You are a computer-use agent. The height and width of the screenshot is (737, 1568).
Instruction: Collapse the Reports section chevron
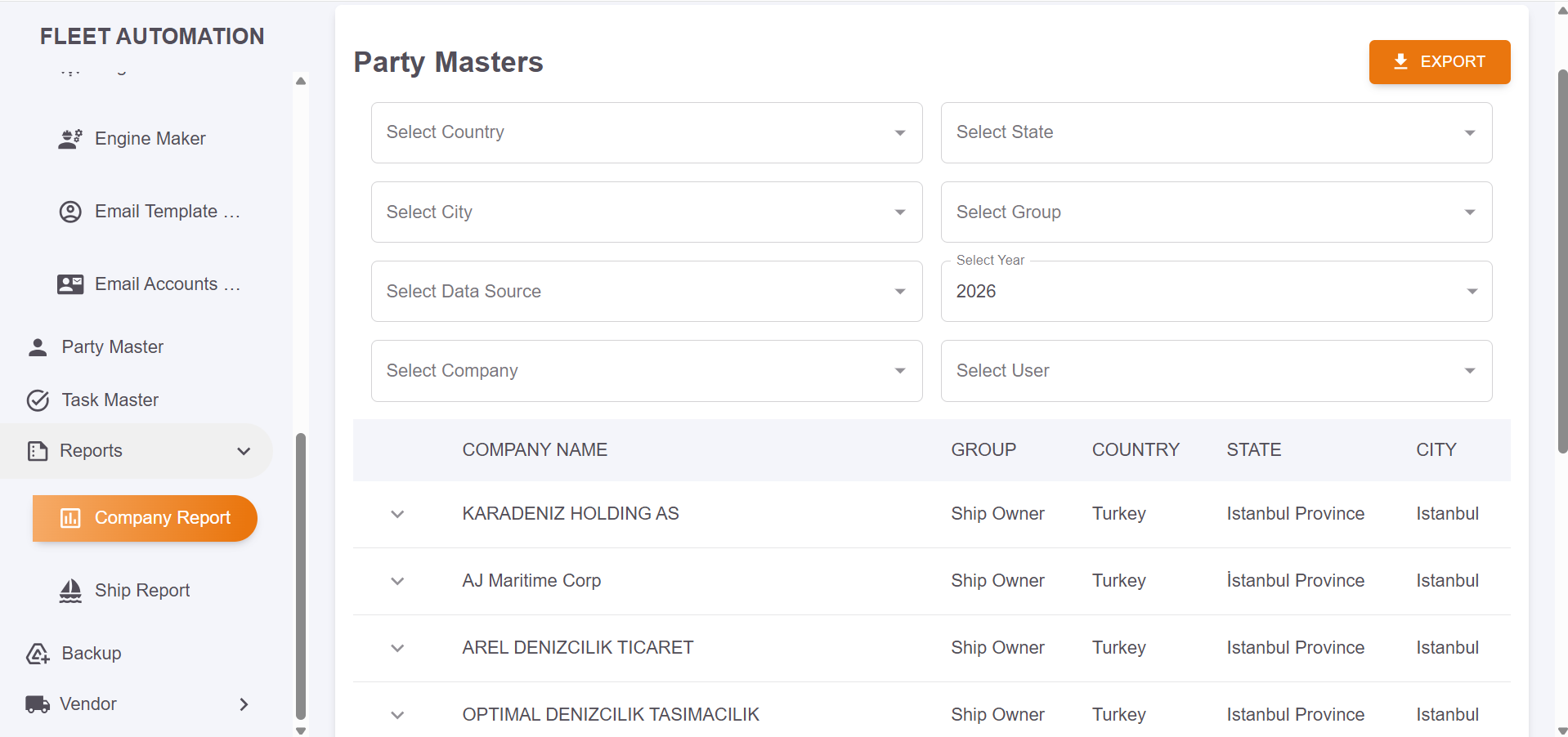pos(244,450)
